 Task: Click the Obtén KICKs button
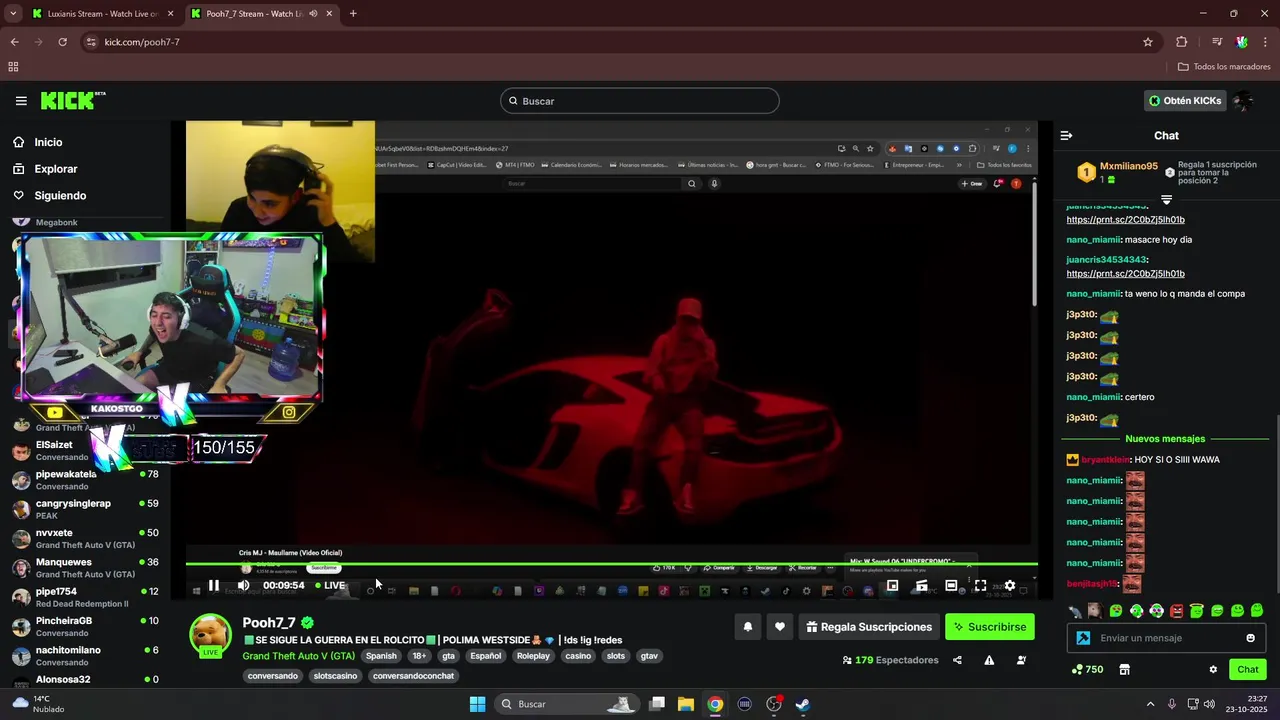(x=1185, y=101)
